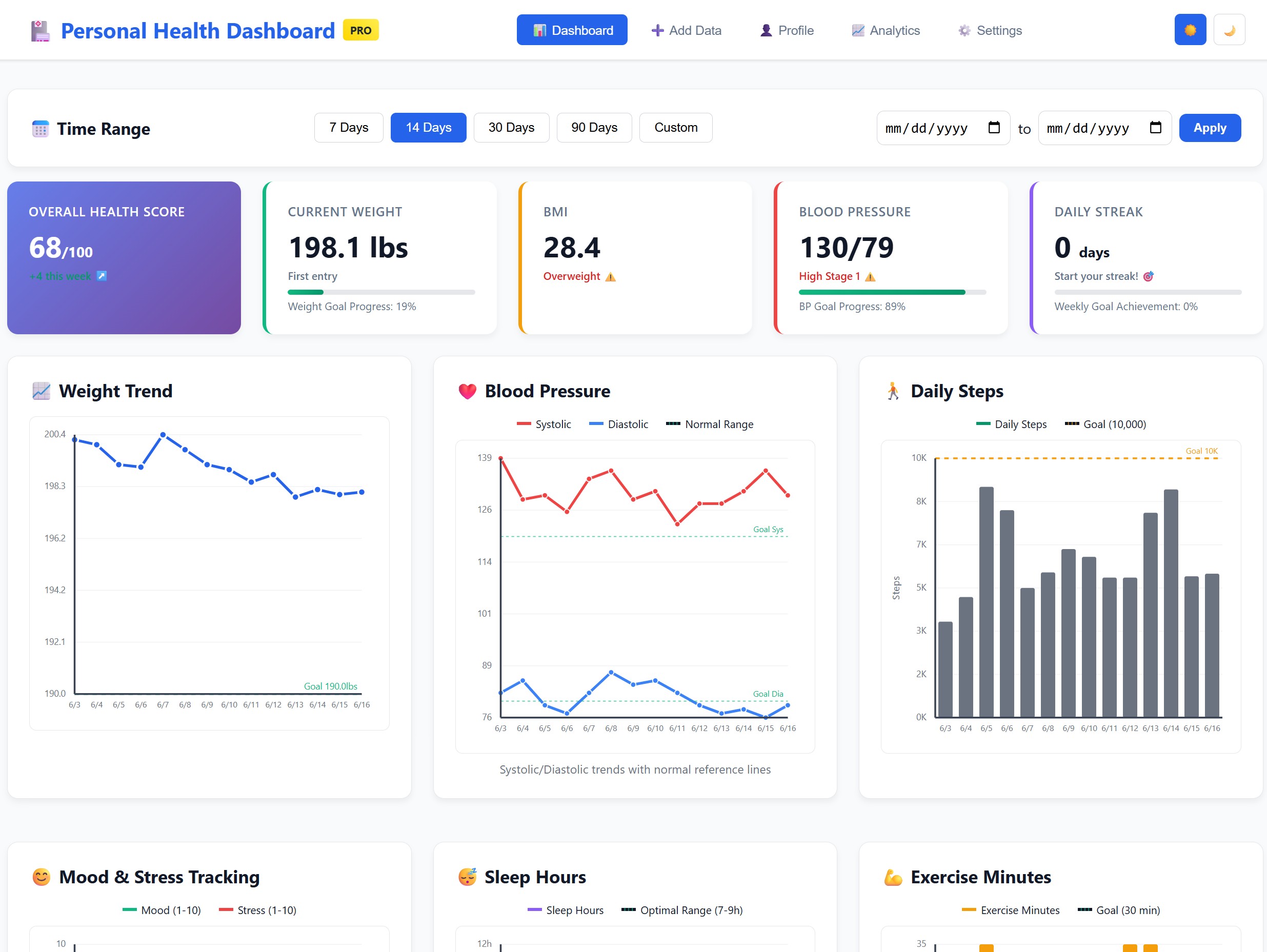Open the end date calendar picker
The image size is (1267, 952).
pos(1156,128)
